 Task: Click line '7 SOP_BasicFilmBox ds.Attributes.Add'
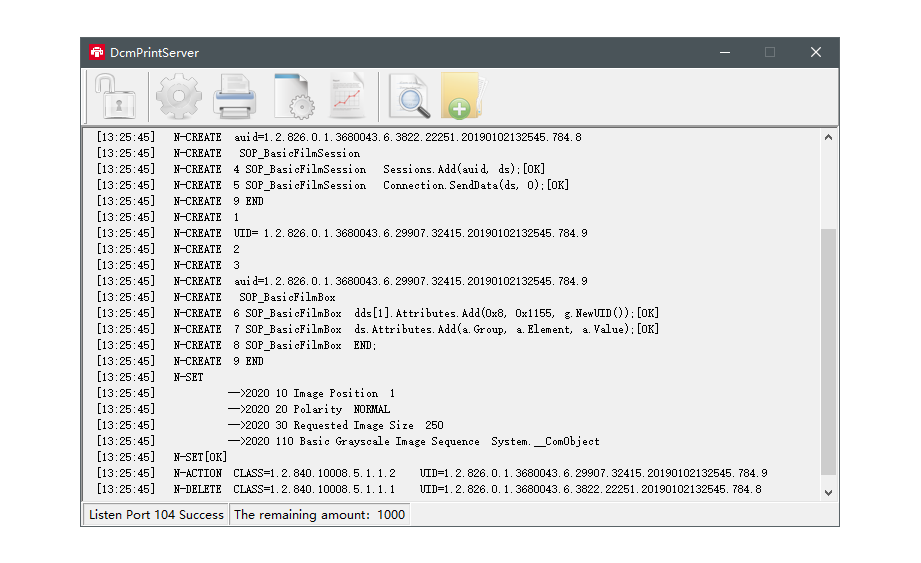pos(378,329)
